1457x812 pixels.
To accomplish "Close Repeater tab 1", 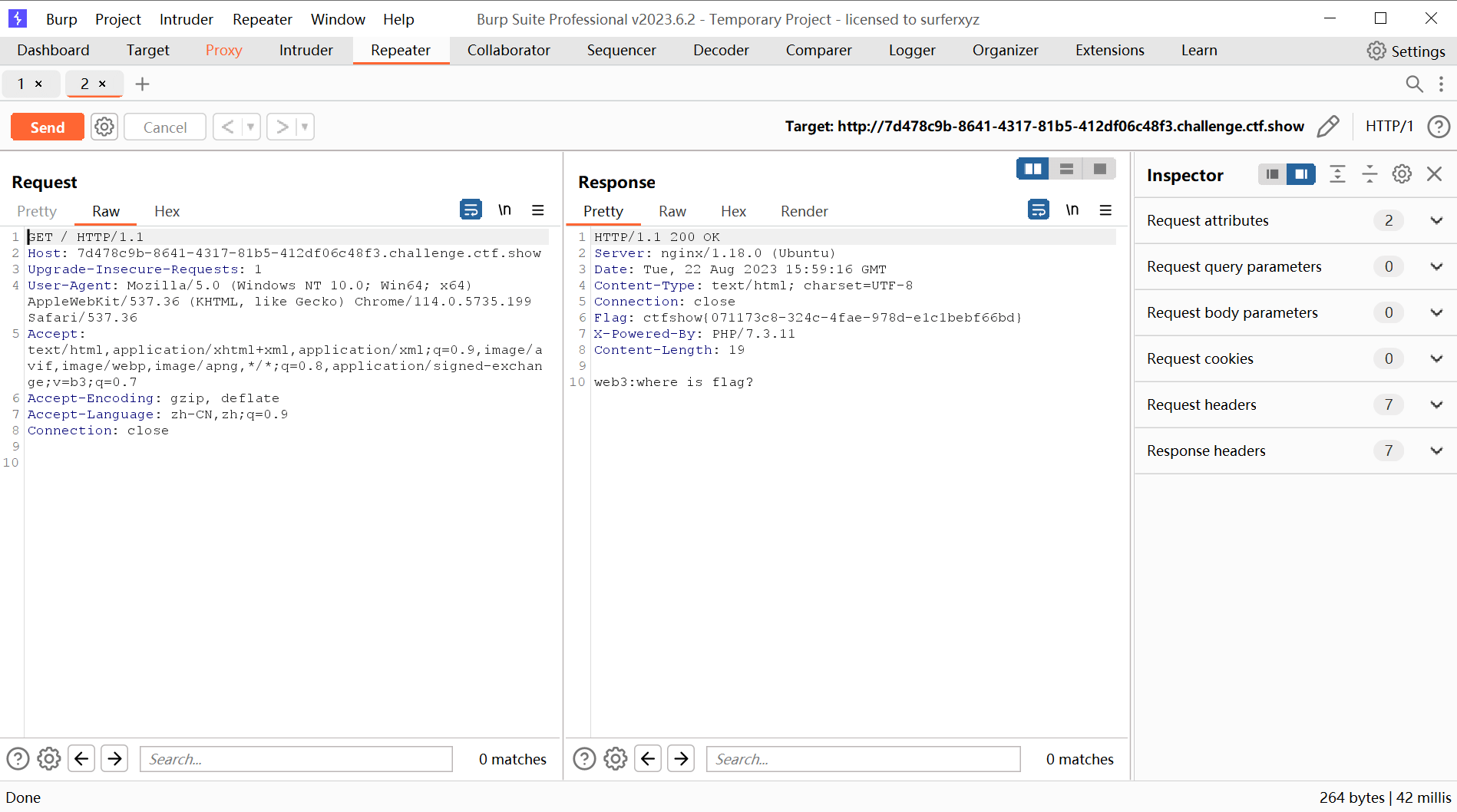I will pyautogui.click(x=38, y=84).
